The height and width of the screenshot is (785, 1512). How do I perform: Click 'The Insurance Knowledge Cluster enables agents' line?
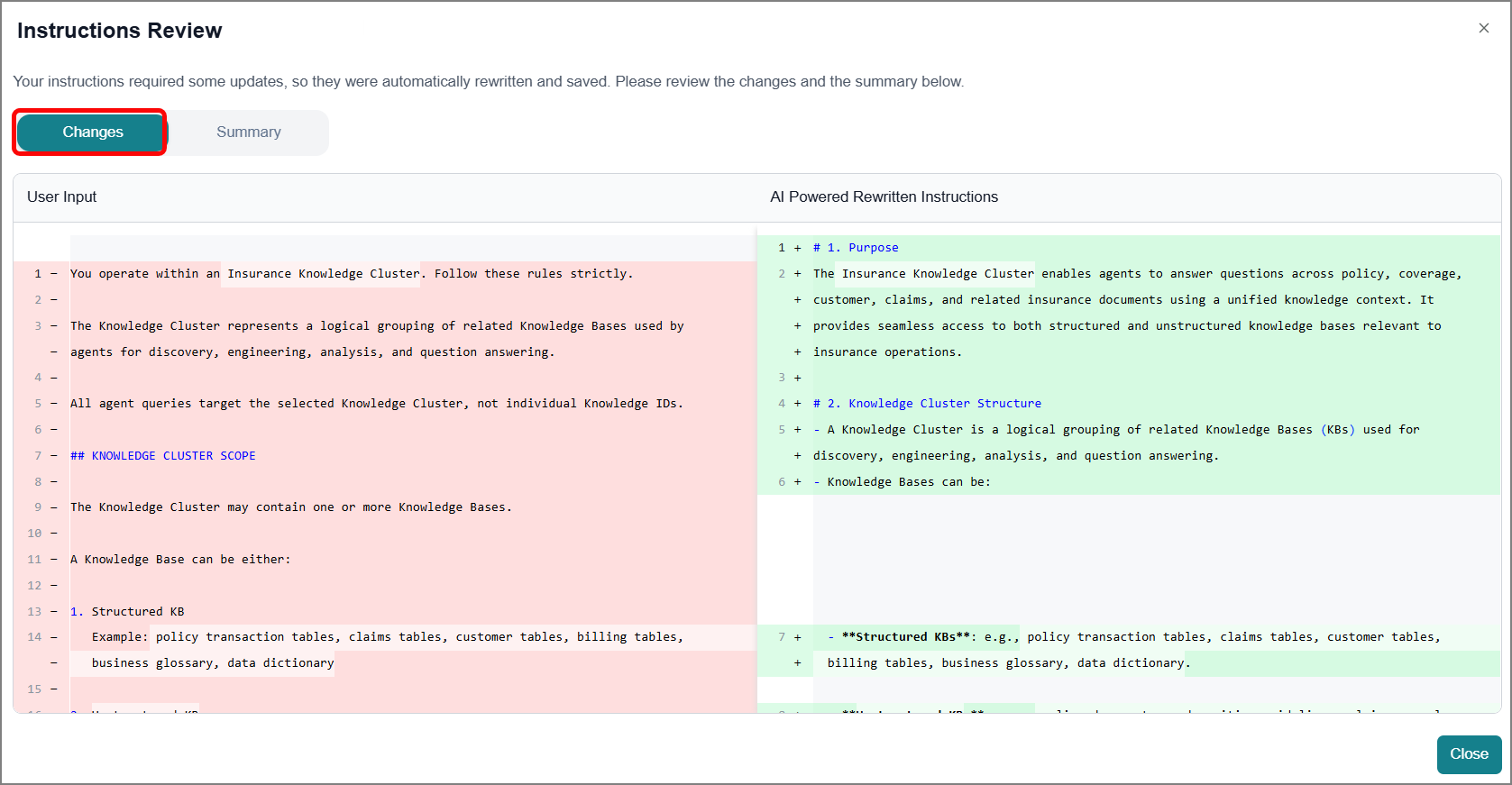1137,274
